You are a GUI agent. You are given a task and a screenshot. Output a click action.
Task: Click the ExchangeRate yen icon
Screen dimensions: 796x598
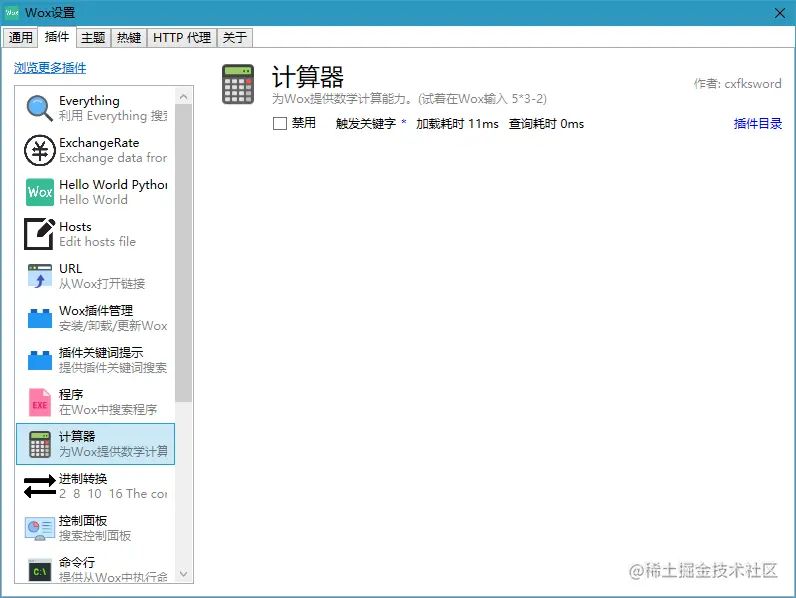[39, 150]
